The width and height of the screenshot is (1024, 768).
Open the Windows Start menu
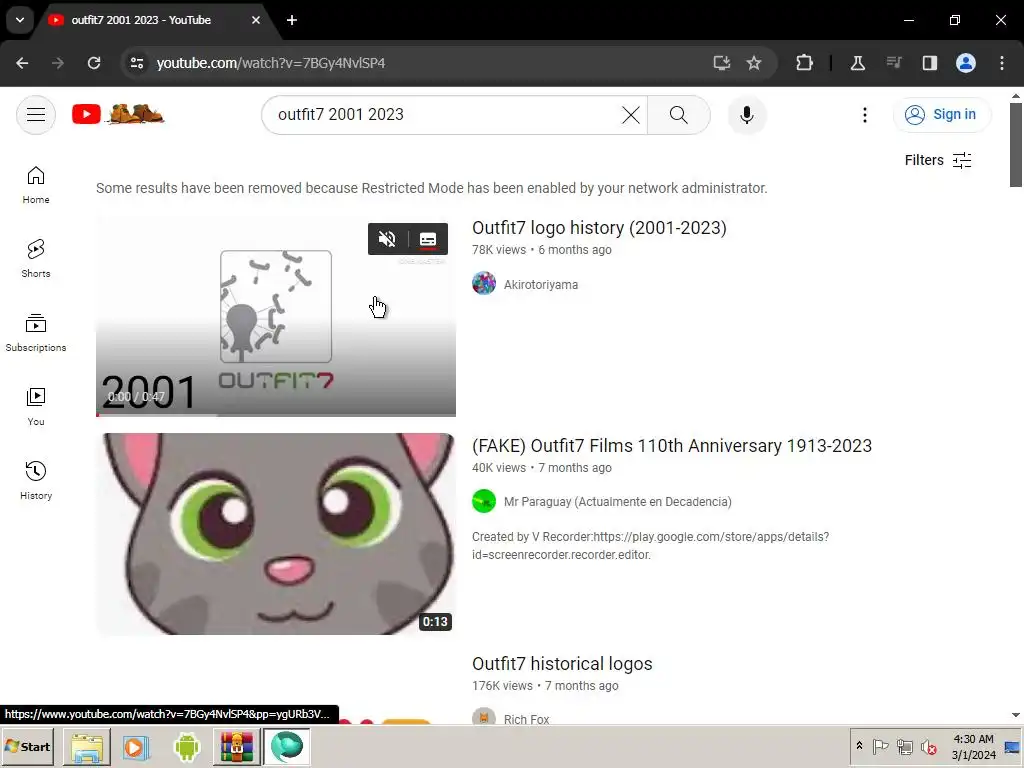tap(27, 746)
